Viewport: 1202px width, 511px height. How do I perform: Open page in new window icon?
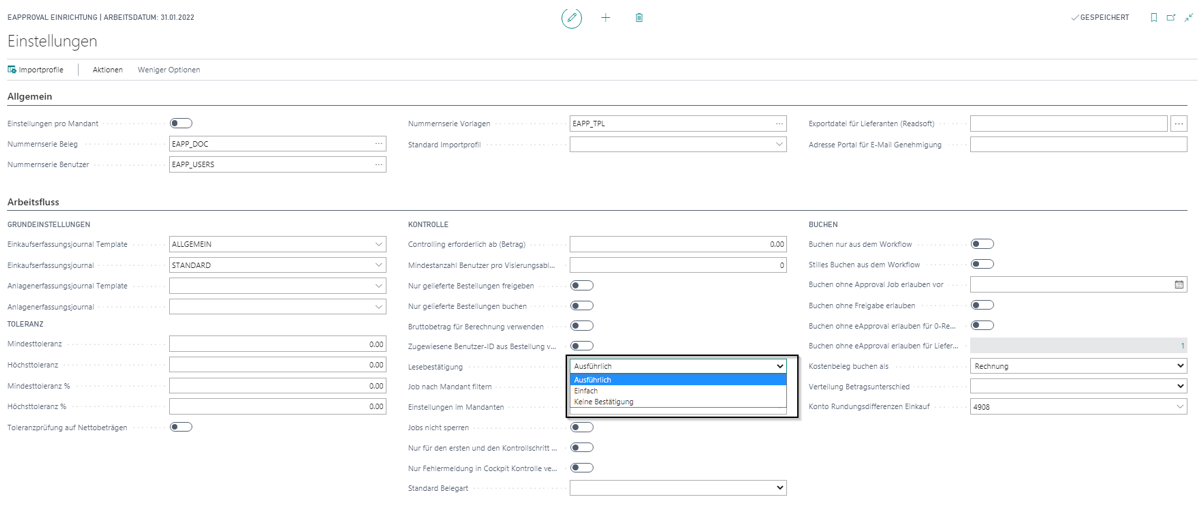click(1171, 18)
